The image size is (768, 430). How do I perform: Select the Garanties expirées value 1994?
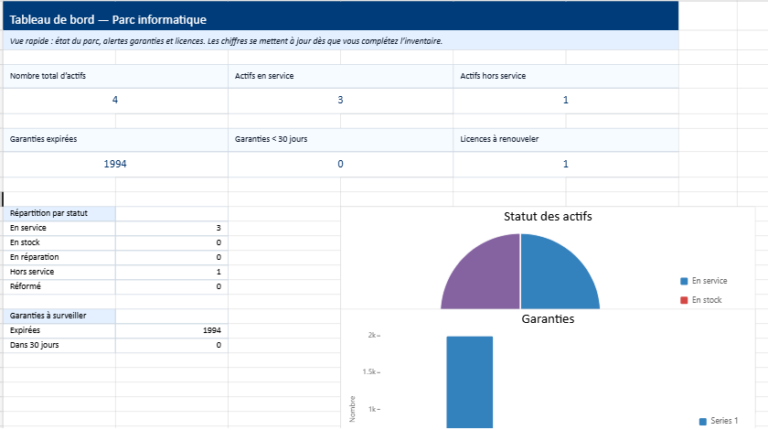[x=115, y=164]
